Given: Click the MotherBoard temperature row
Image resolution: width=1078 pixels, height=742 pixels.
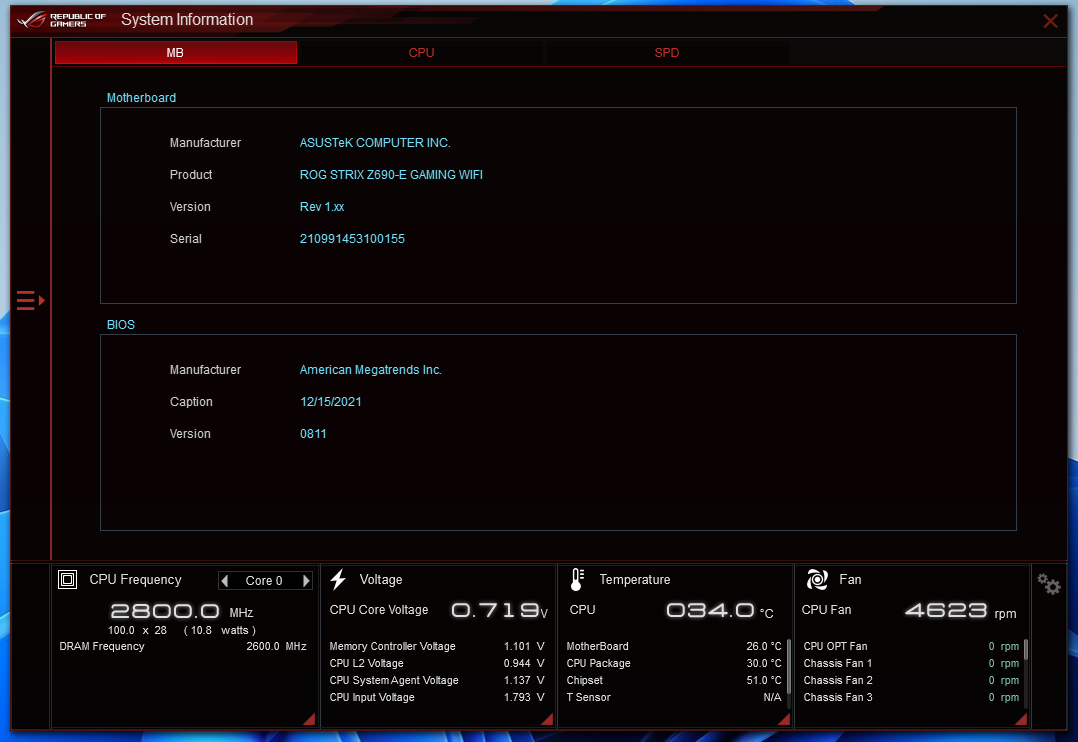Looking at the screenshot, I should pyautogui.click(x=674, y=646).
